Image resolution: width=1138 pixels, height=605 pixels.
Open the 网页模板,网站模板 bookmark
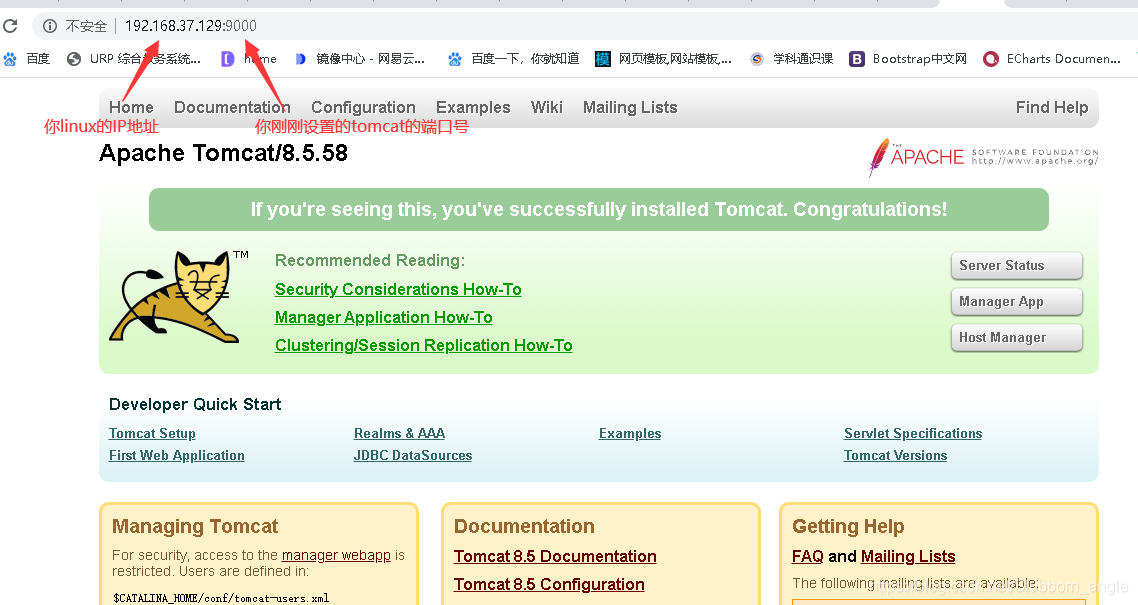point(663,59)
